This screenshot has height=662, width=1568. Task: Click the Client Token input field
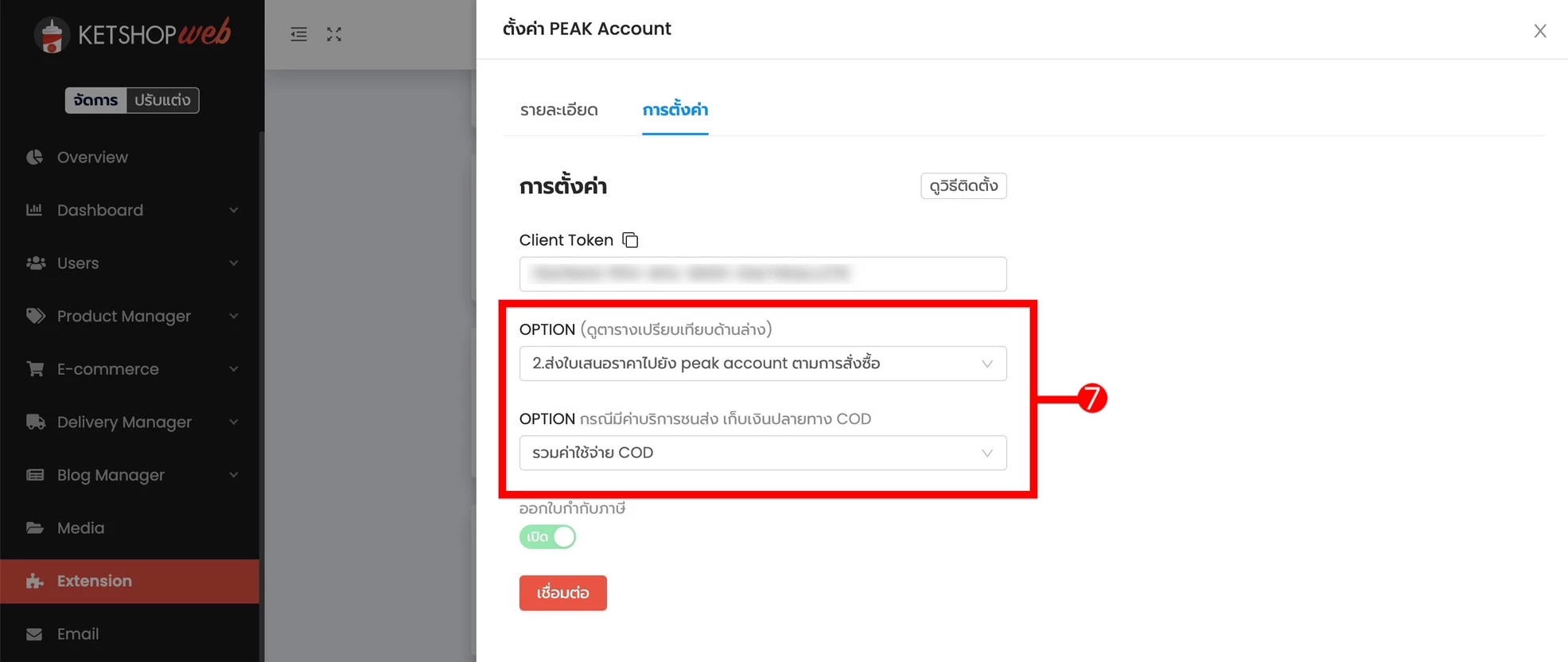(x=763, y=274)
